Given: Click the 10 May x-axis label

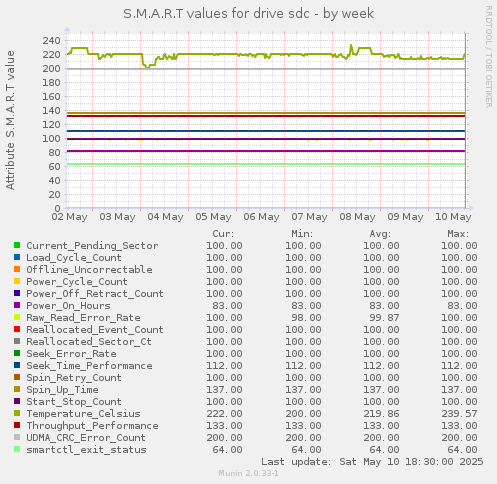Looking at the screenshot, I should [x=453, y=217].
